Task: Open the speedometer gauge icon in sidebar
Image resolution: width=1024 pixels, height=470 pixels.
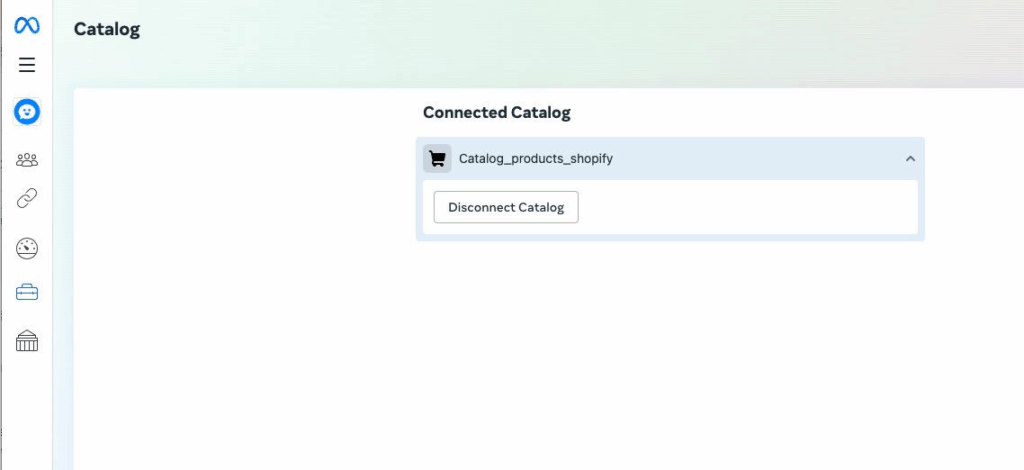Action: pyautogui.click(x=27, y=248)
